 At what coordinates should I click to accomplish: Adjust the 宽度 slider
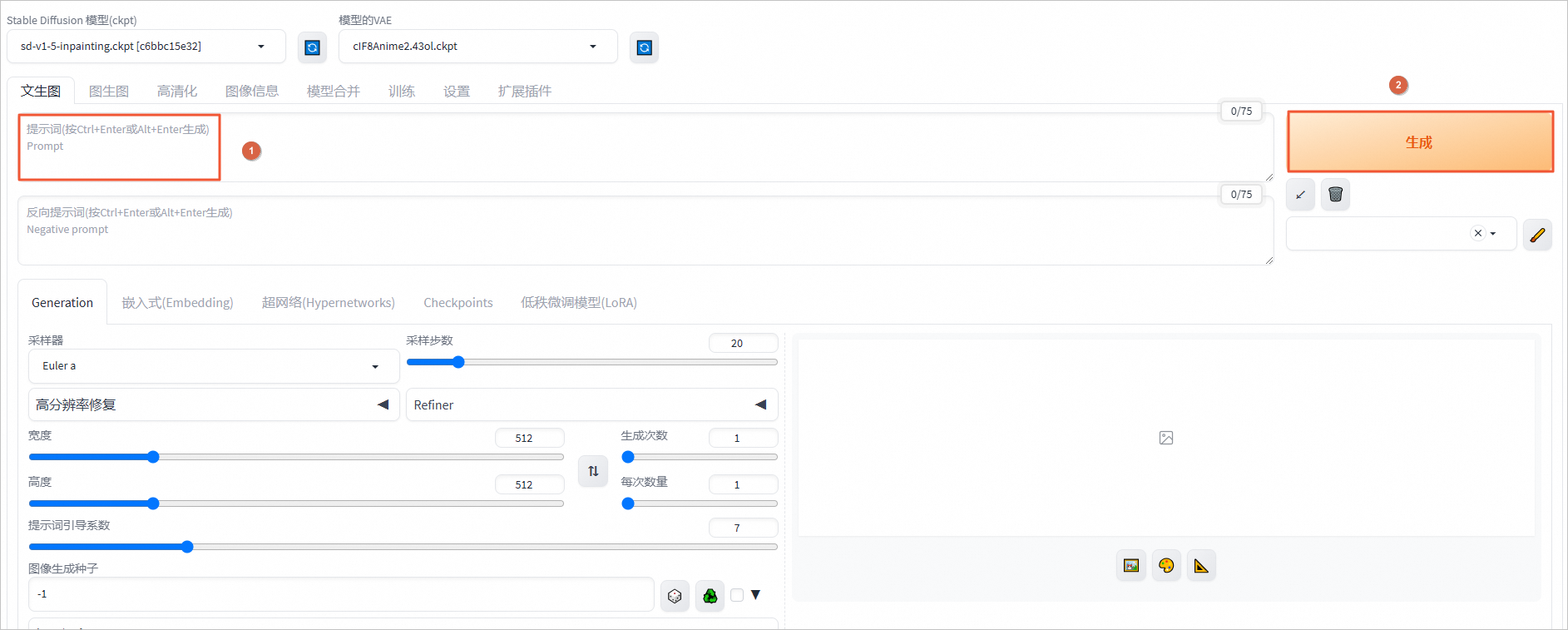click(x=296, y=457)
